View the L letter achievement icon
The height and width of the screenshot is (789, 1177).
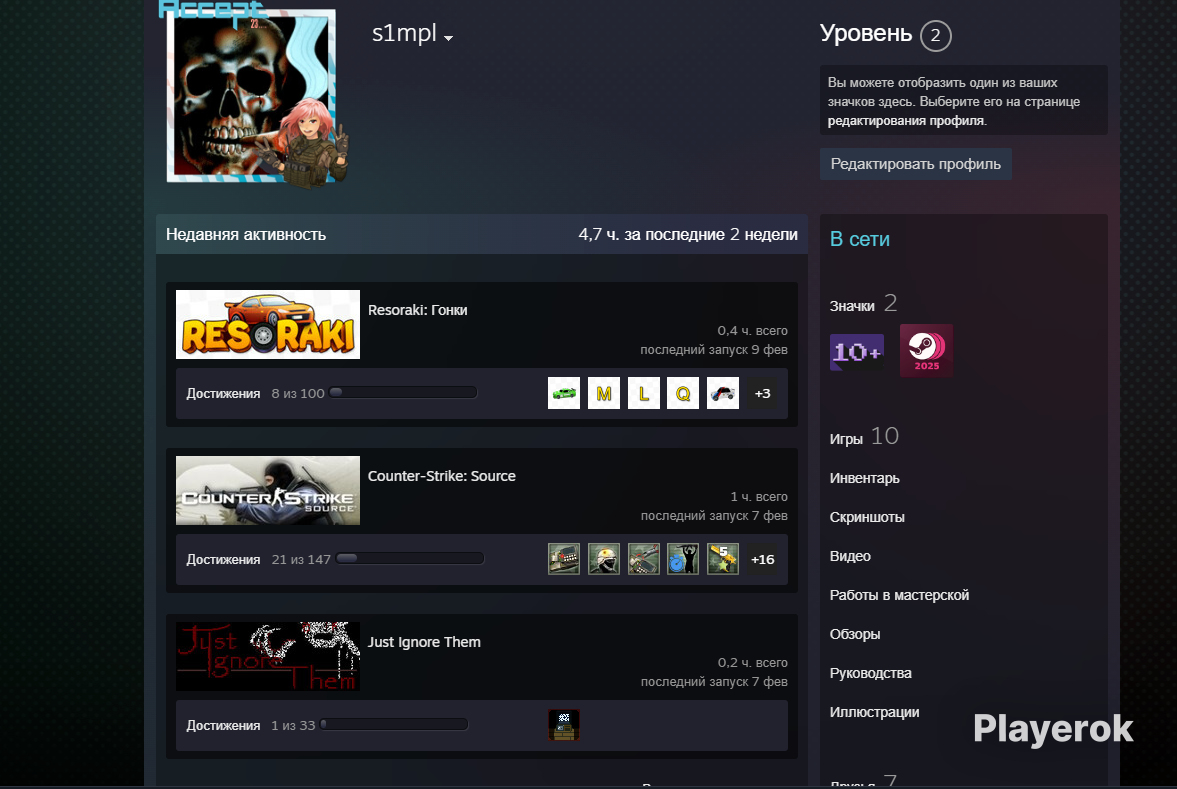pos(643,393)
